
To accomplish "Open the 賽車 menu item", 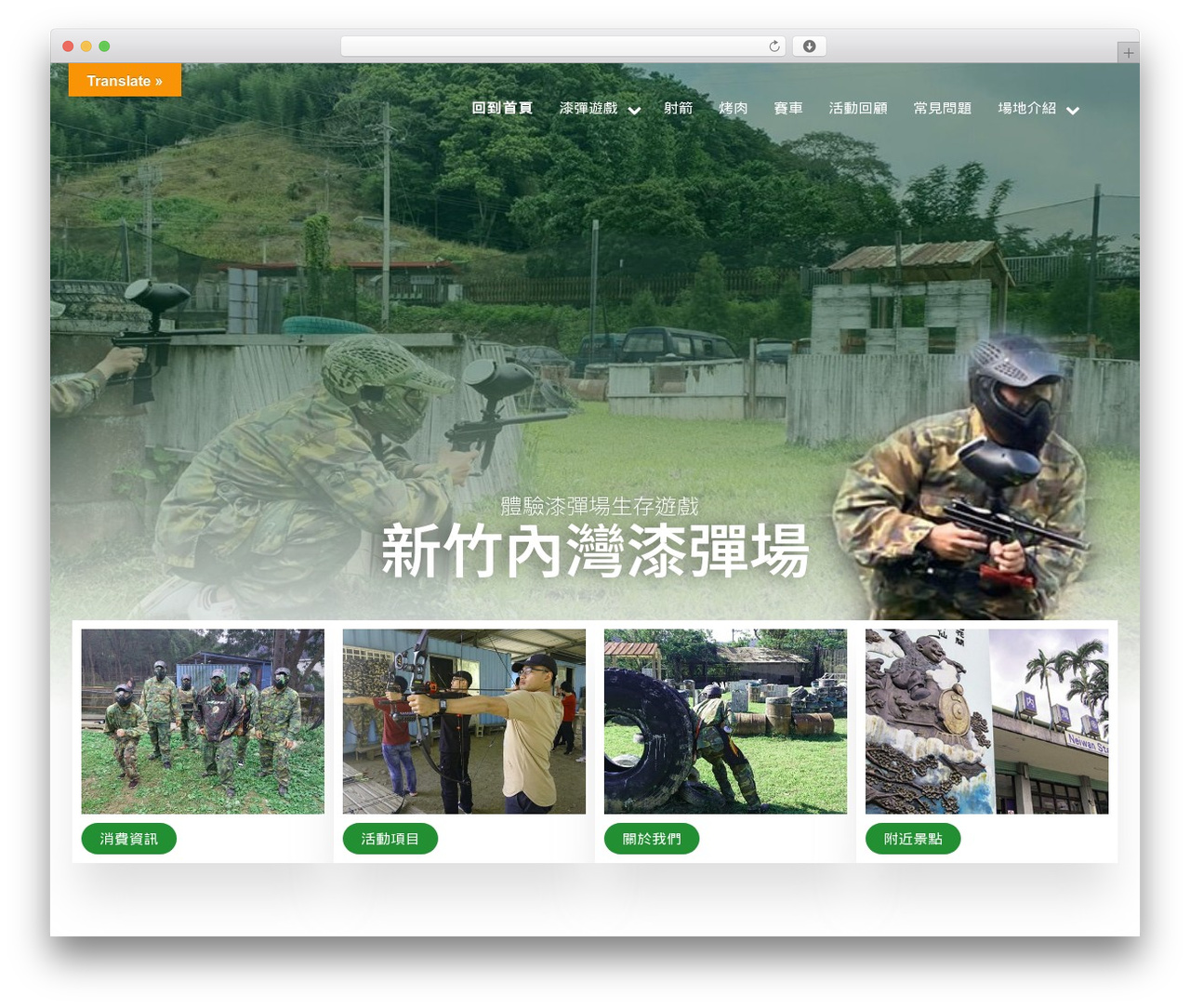I will pos(788,108).
